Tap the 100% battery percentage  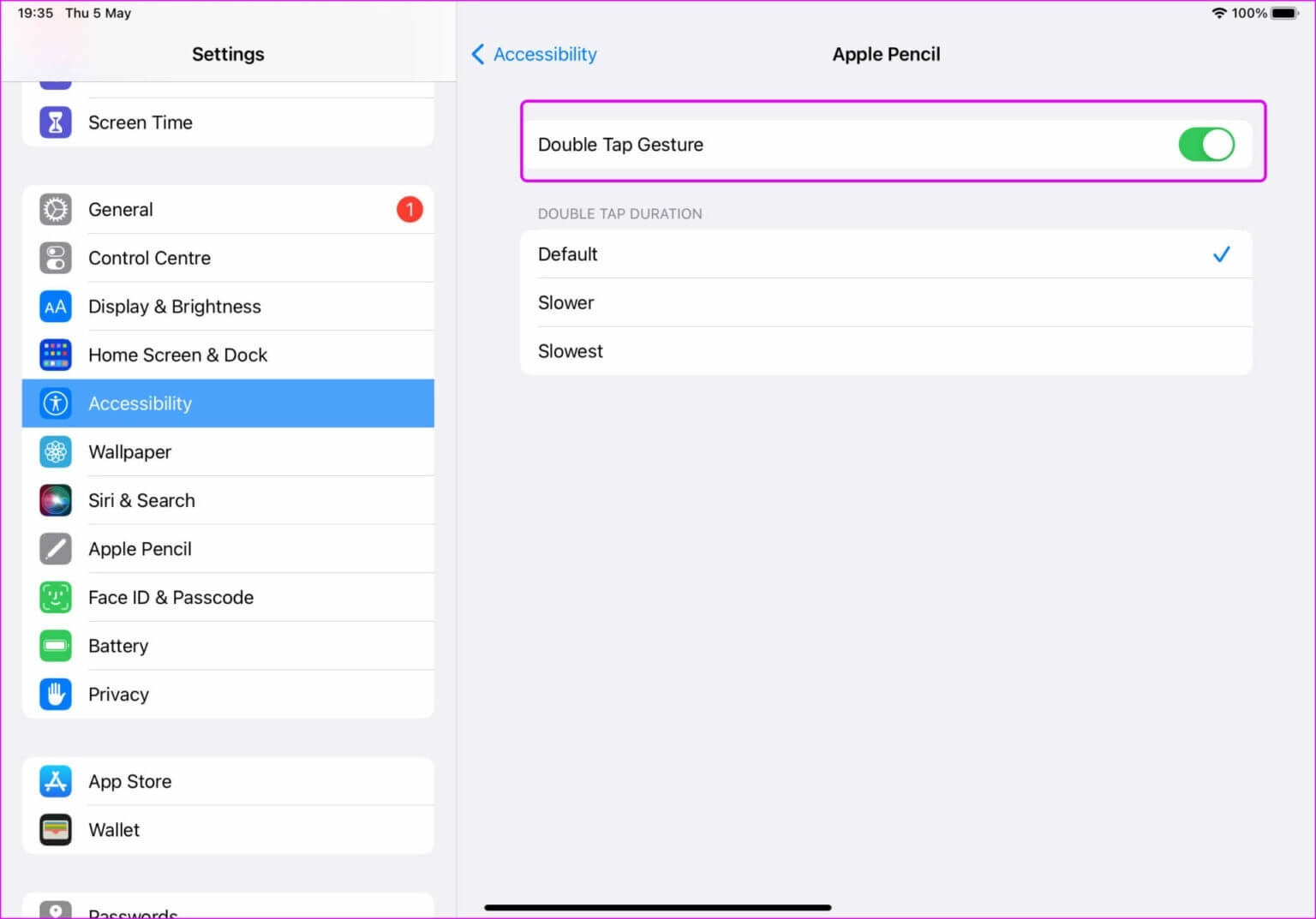(1249, 13)
